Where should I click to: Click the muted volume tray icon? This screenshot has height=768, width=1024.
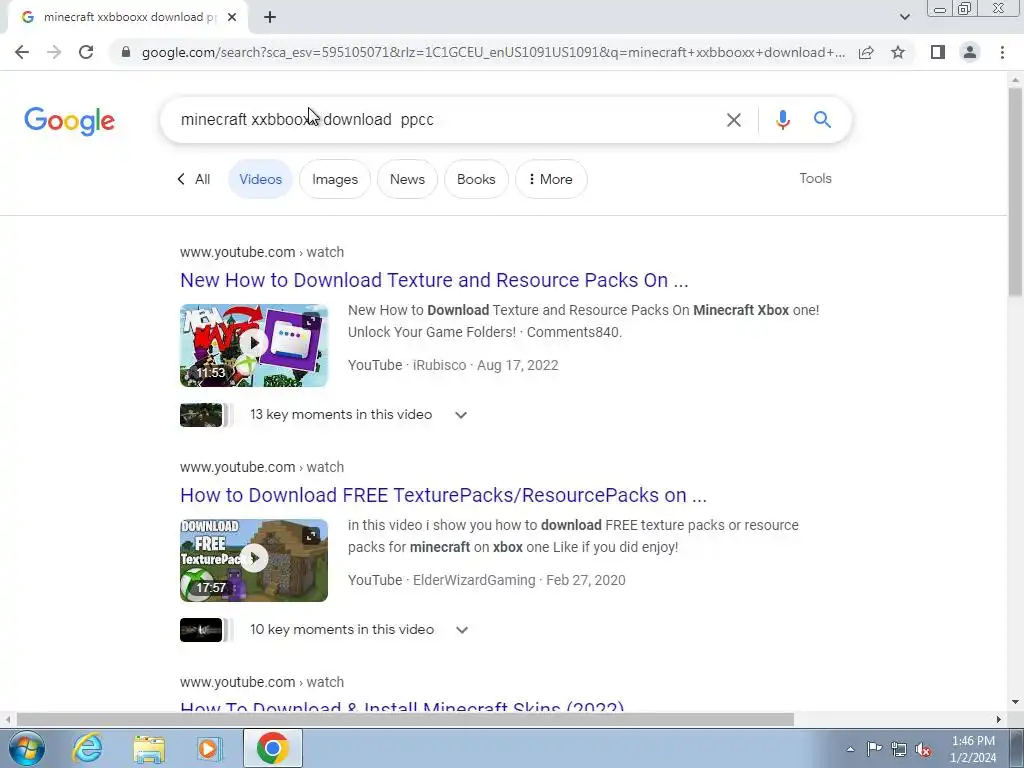click(x=923, y=749)
